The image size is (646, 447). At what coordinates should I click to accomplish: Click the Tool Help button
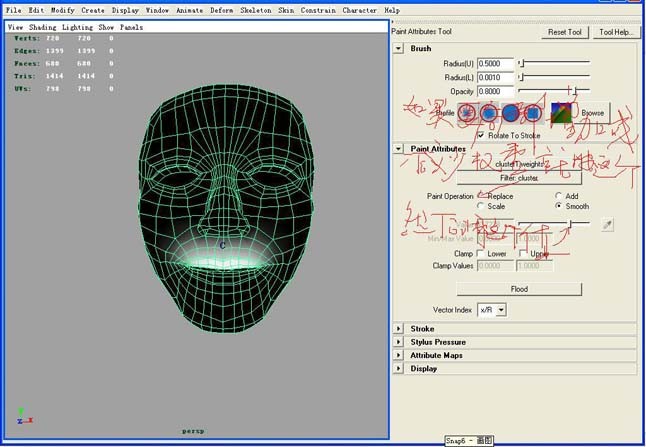click(x=616, y=32)
